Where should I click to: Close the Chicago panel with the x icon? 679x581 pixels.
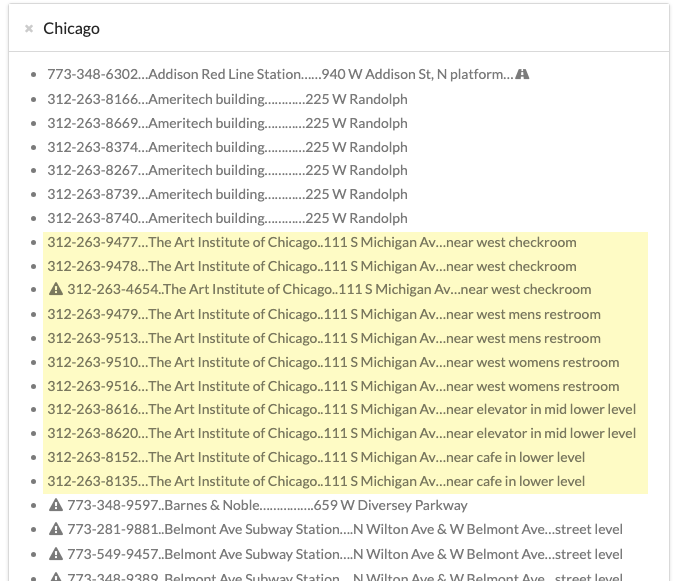(29, 29)
